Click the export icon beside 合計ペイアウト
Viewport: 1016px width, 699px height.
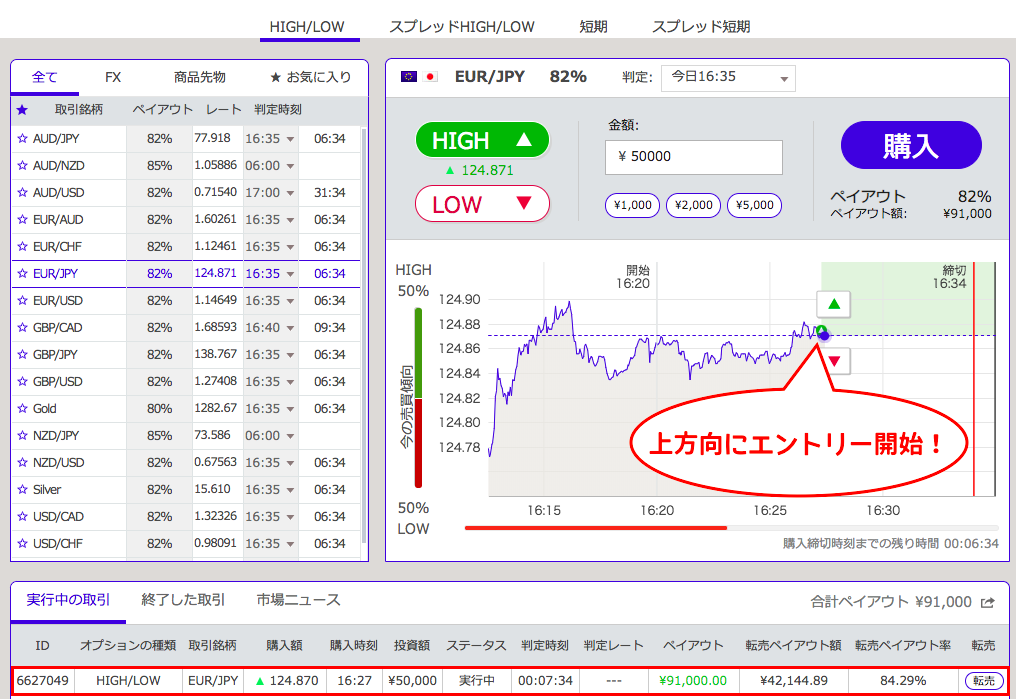pyautogui.click(x=988, y=602)
